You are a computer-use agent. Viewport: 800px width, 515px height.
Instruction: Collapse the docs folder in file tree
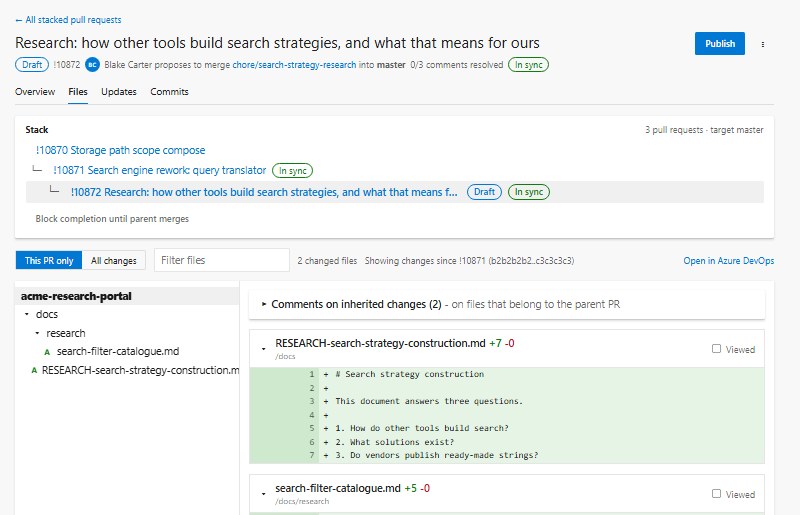coord(27,314)
